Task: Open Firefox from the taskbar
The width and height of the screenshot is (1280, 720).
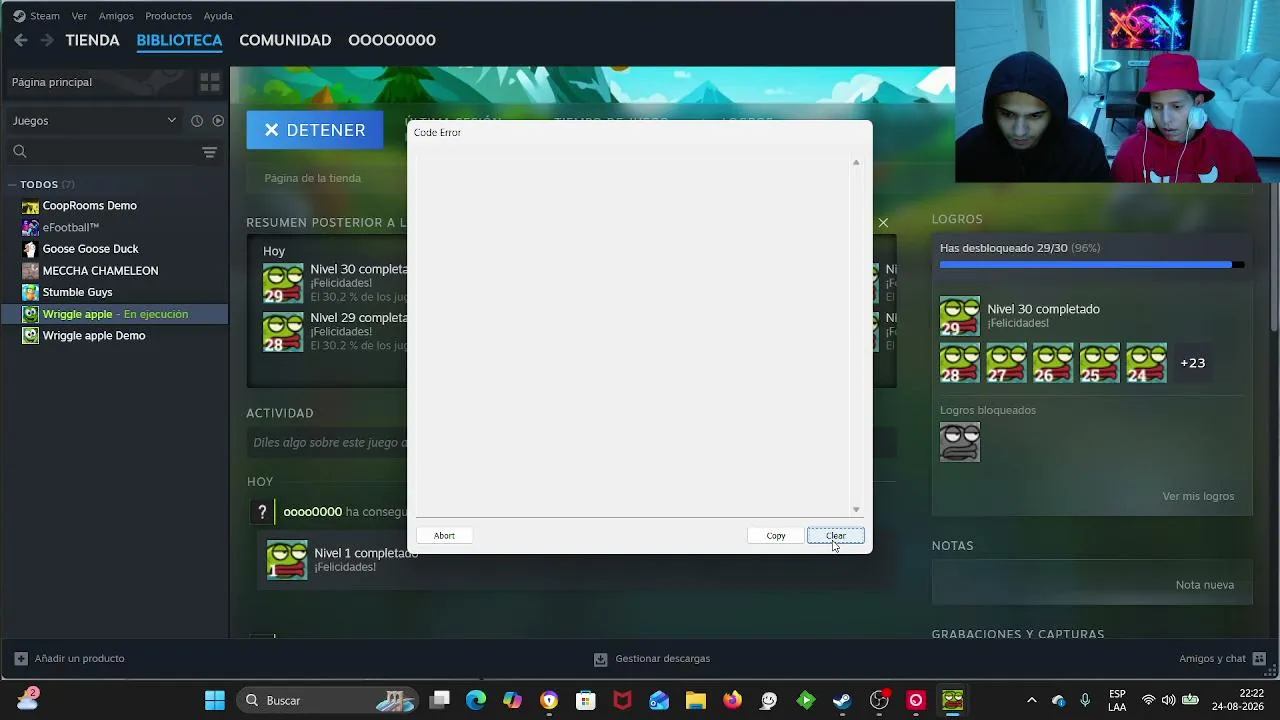Action: pyautogui.click(x=732, y=700)
